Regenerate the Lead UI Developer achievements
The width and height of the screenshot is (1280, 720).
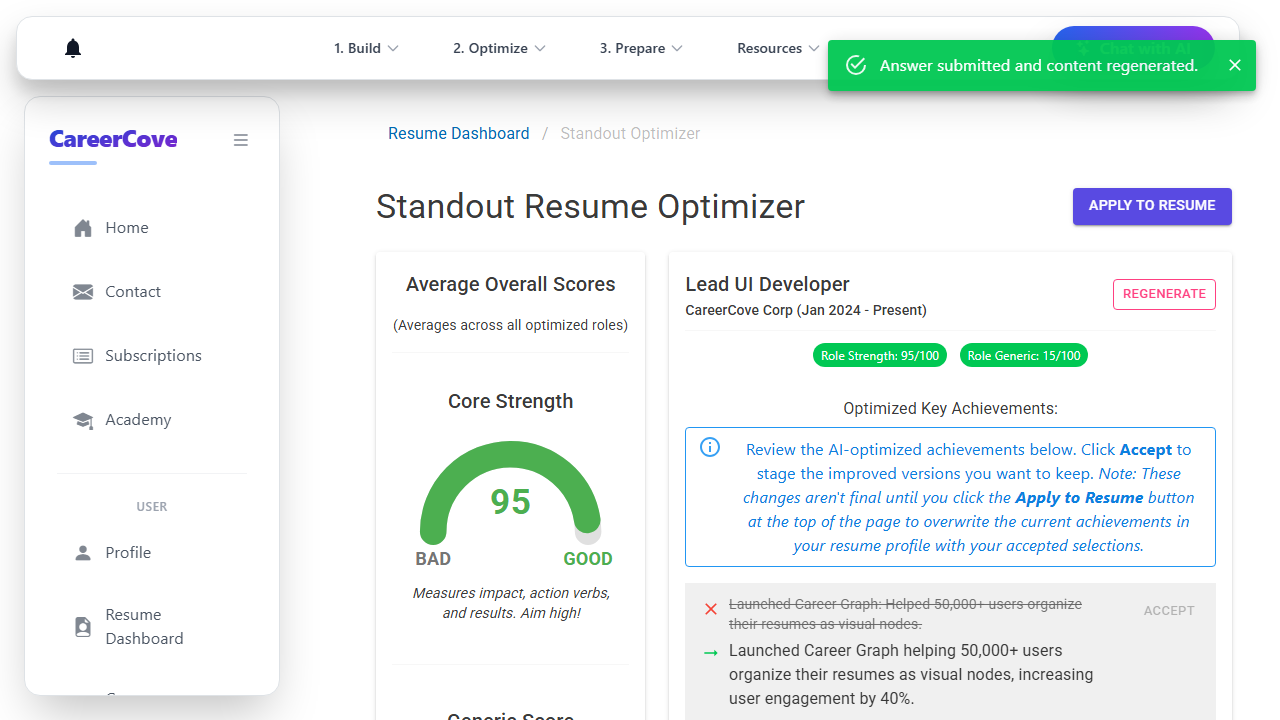pos(1164,294)
